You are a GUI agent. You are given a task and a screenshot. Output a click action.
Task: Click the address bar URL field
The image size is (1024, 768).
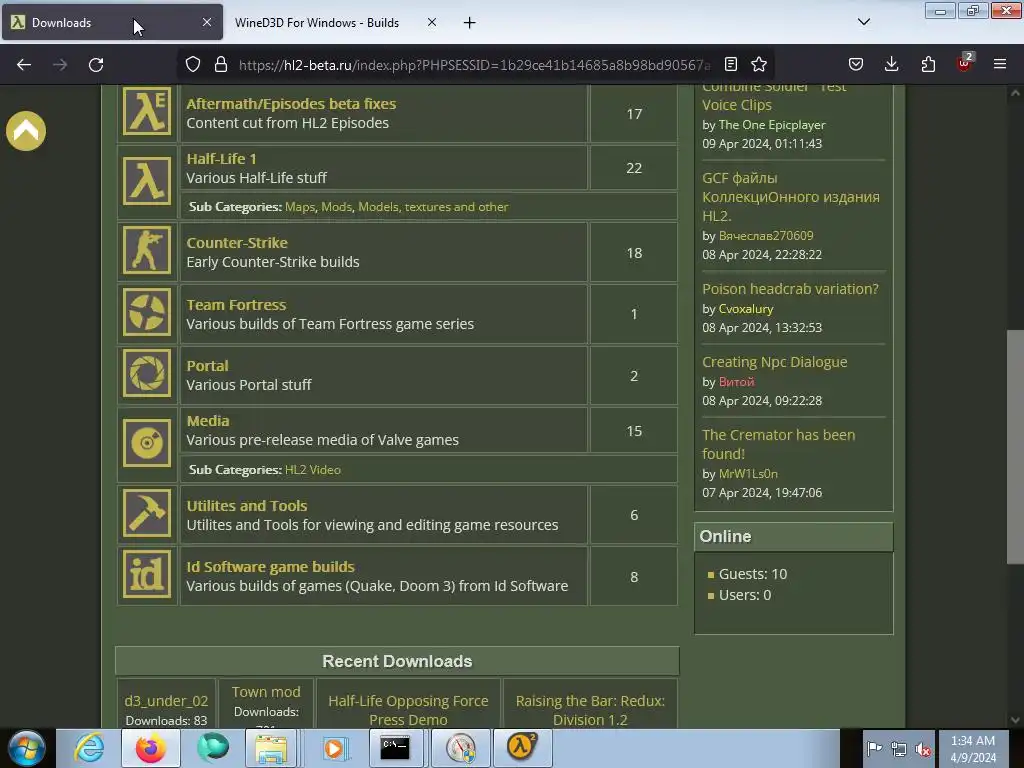[474, 65]
